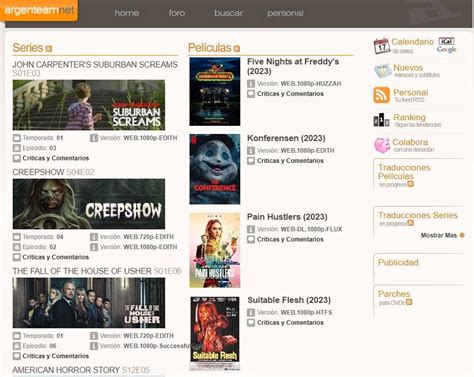The height and width of the screenshot is (377, 474).
Task: Click the Episodio icon for Creepshow
Action: click(17, 247)
